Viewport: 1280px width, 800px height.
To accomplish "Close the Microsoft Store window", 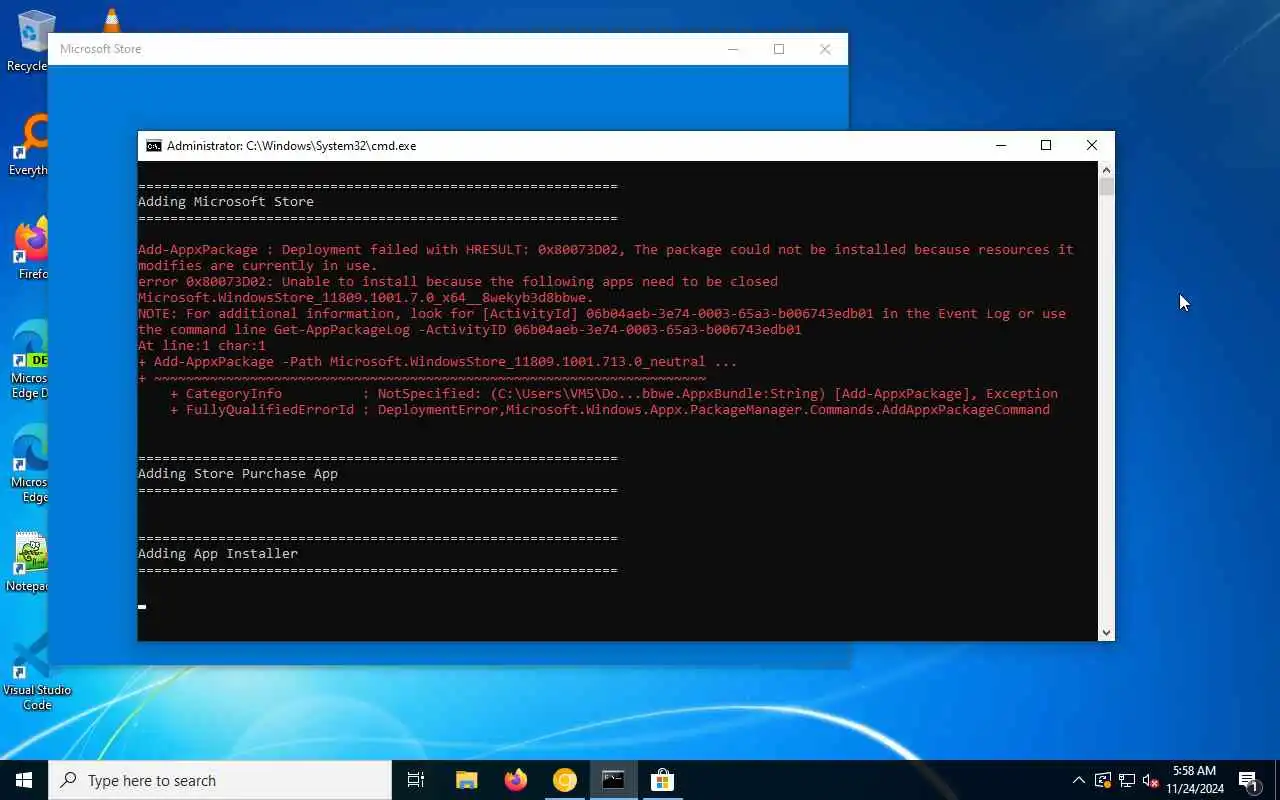I will coord(825,49).
